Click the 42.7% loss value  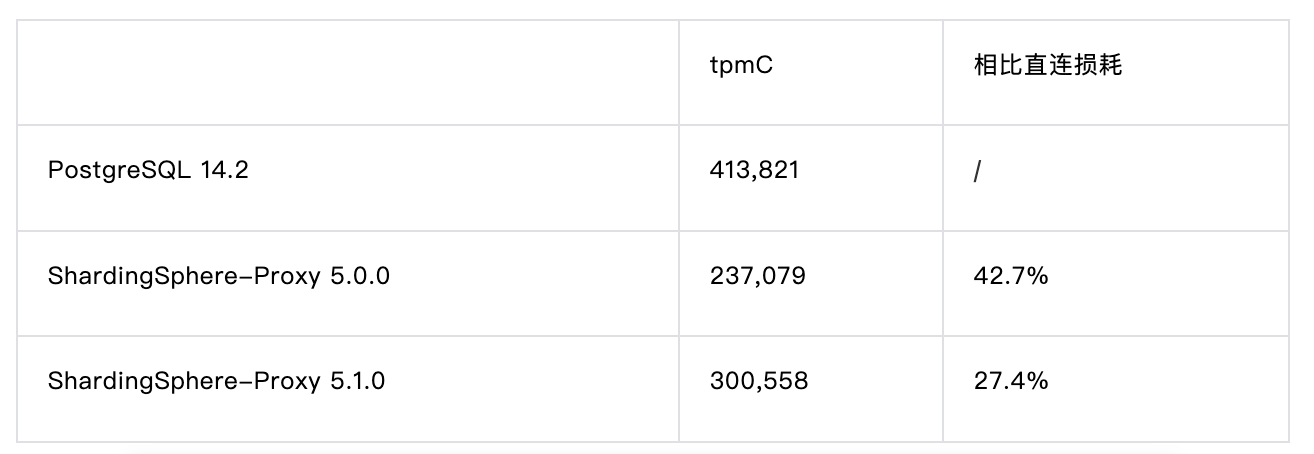click(x=1010, y=276)
